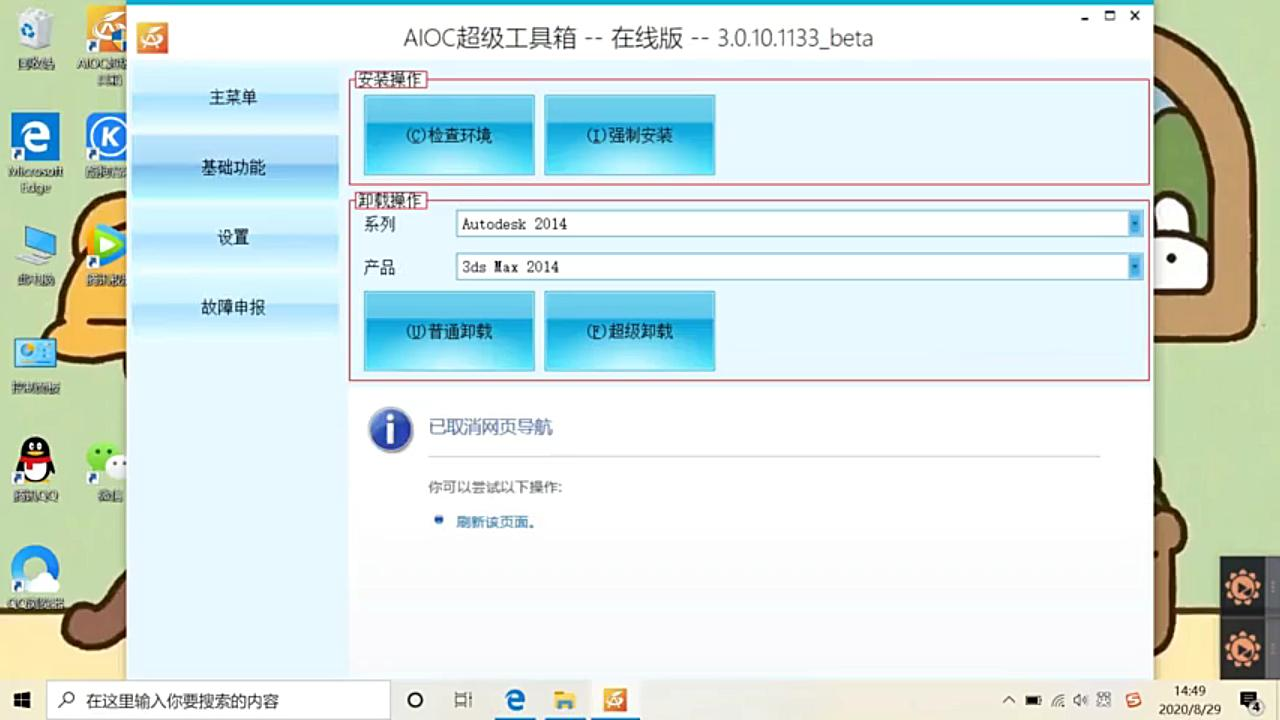Switch to 基础功能 sidebar item

[234, 168]
